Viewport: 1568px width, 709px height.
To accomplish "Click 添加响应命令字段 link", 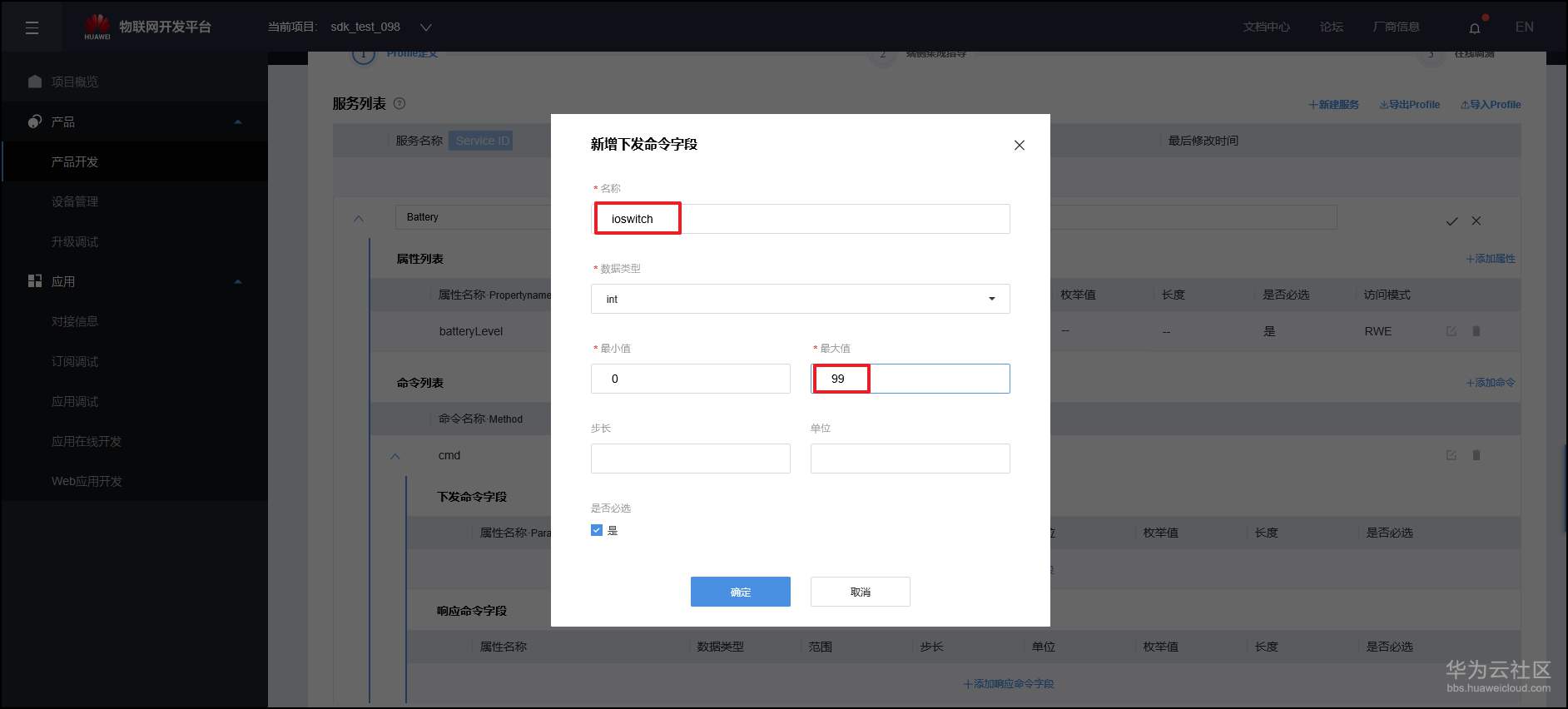I will coord(1009,684).
